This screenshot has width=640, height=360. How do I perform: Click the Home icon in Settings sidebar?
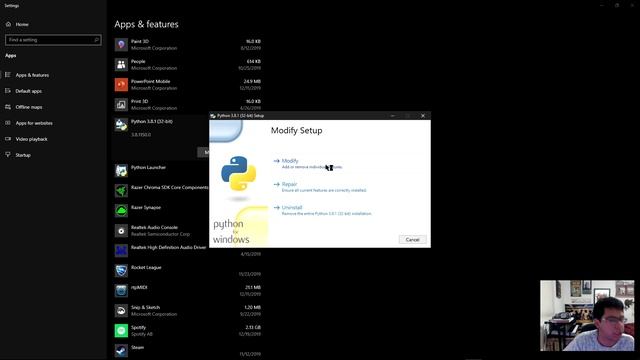coord(8,24)
